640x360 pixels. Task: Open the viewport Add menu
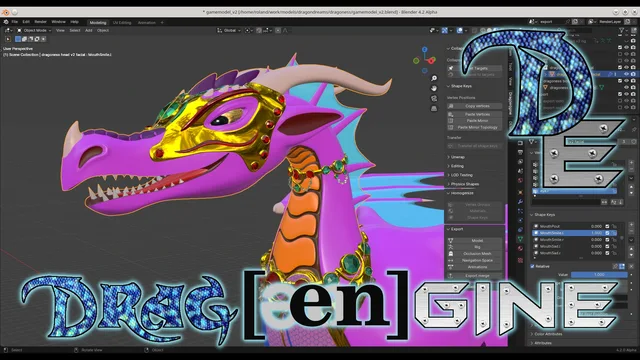[x=89, y=30]
